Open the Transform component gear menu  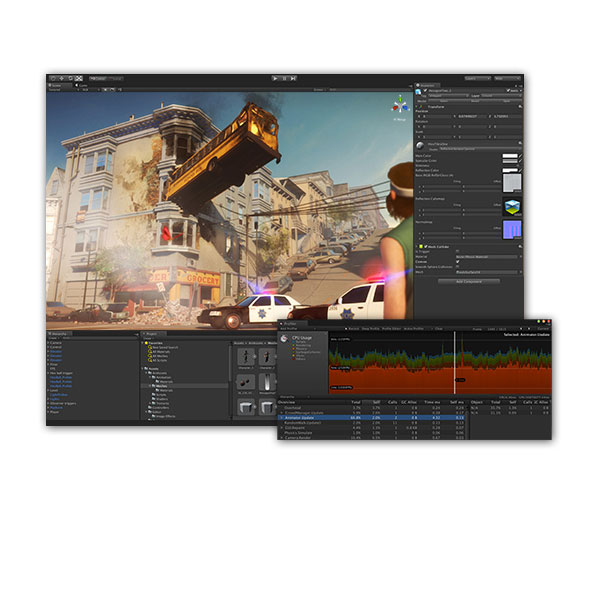tap(520, 107)
